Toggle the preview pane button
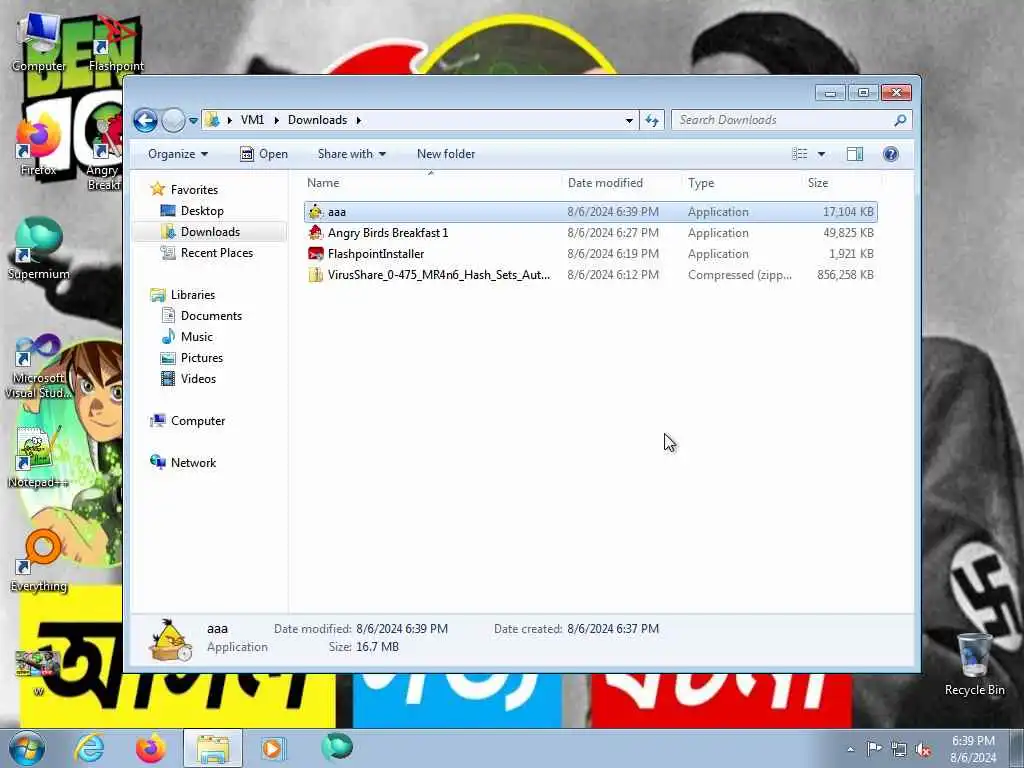The height and width of the screenshot is (768, 1024). click(855, 154)
